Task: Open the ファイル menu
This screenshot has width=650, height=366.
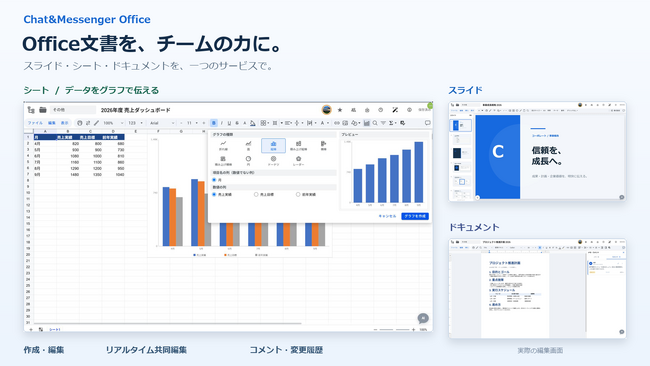Action: coord(35,123)
